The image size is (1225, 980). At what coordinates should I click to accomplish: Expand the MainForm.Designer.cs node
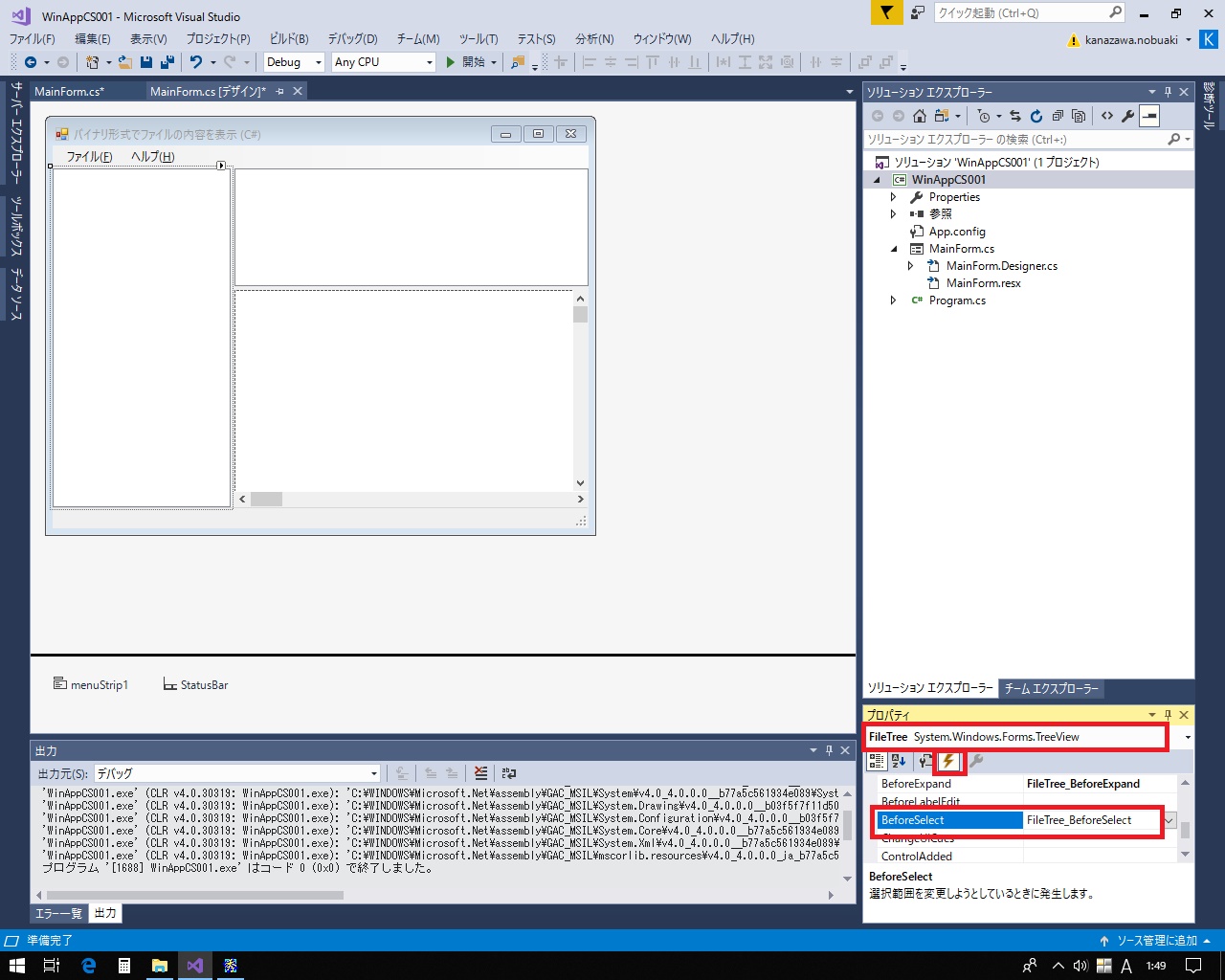click(911, 266)
